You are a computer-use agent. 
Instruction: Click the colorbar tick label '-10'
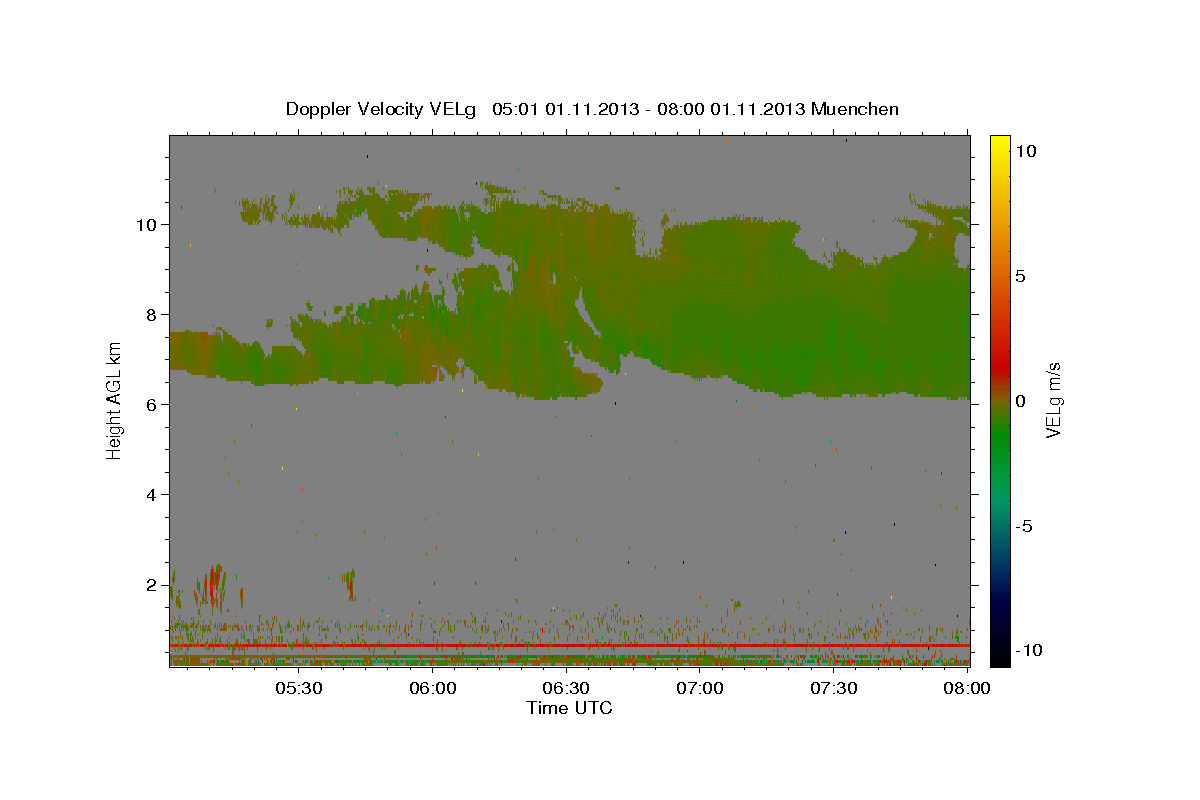pos(1029,651)
